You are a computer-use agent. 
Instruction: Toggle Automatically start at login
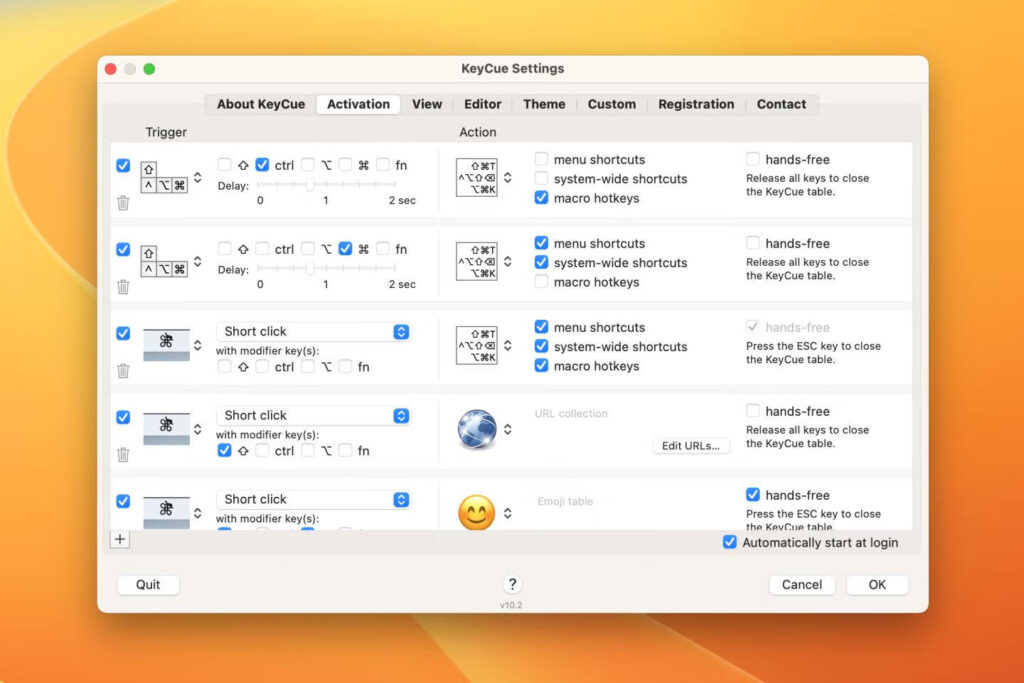730,542
